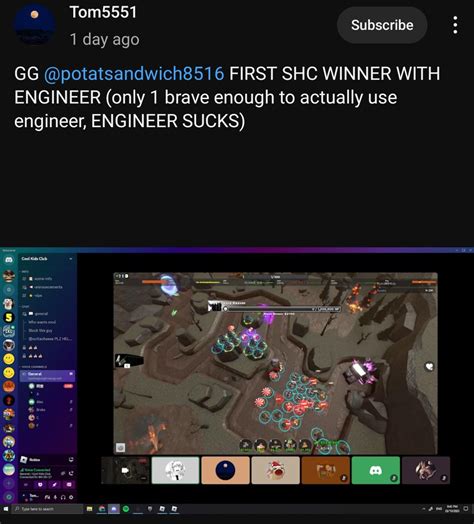Screen dimensions: 474x524
Task: Disconnect from voice using the phone icon
Action: [x=71, y=474]
